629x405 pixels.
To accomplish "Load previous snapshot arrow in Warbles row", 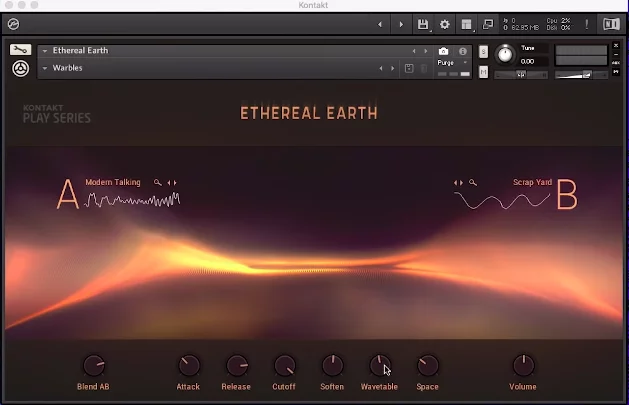I will (381, 68).
